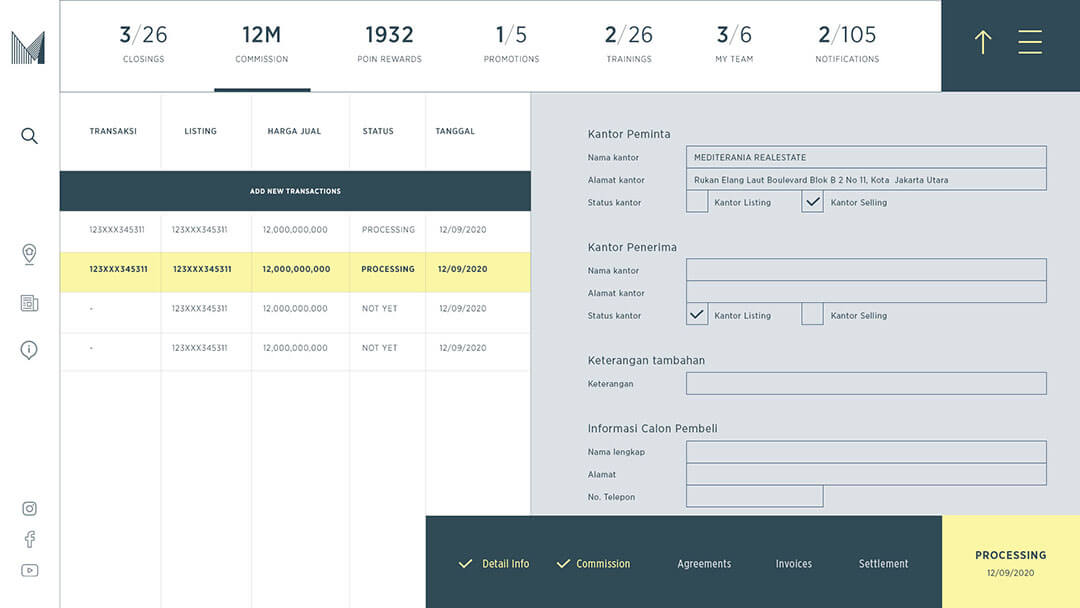Click the up arrow icon in header
The image size is (1080, 608).
983,42
